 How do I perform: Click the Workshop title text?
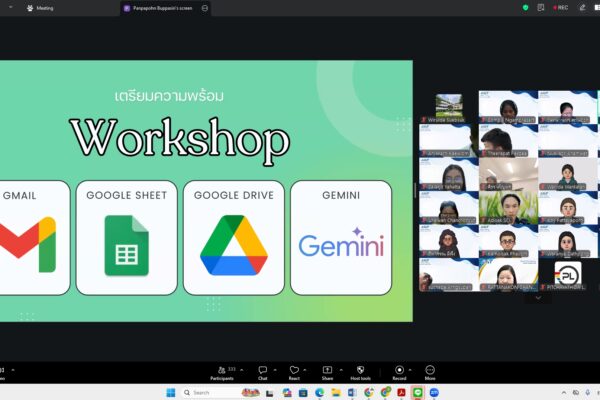[x=180, y=141]
